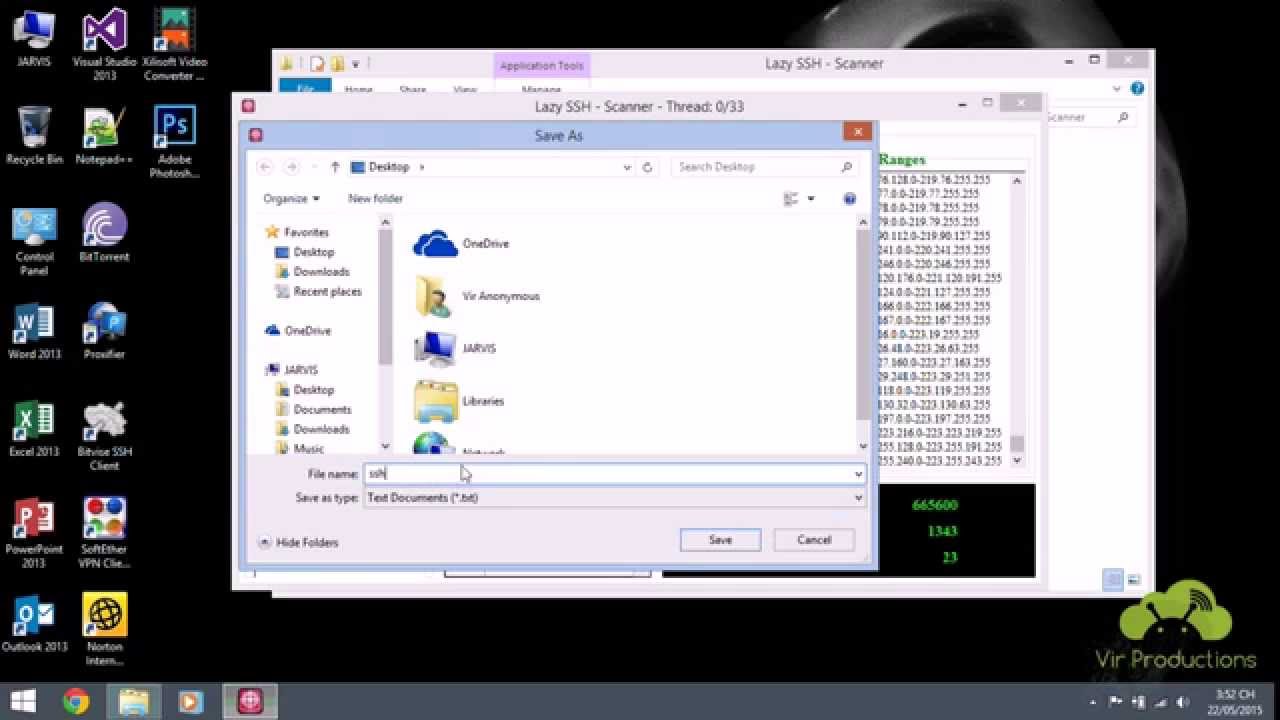Open the media player taskbar icon
This screenshot has width=1280, height=720.
pos(190,701)
